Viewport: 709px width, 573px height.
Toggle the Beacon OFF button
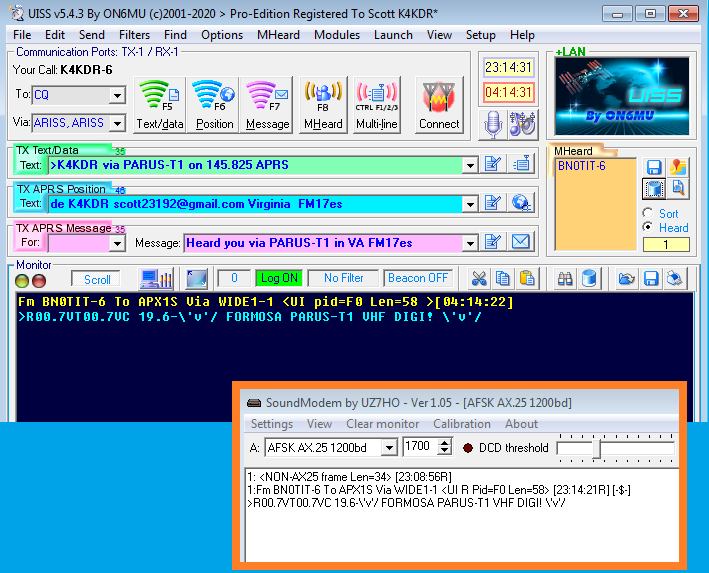coord(418,278)
